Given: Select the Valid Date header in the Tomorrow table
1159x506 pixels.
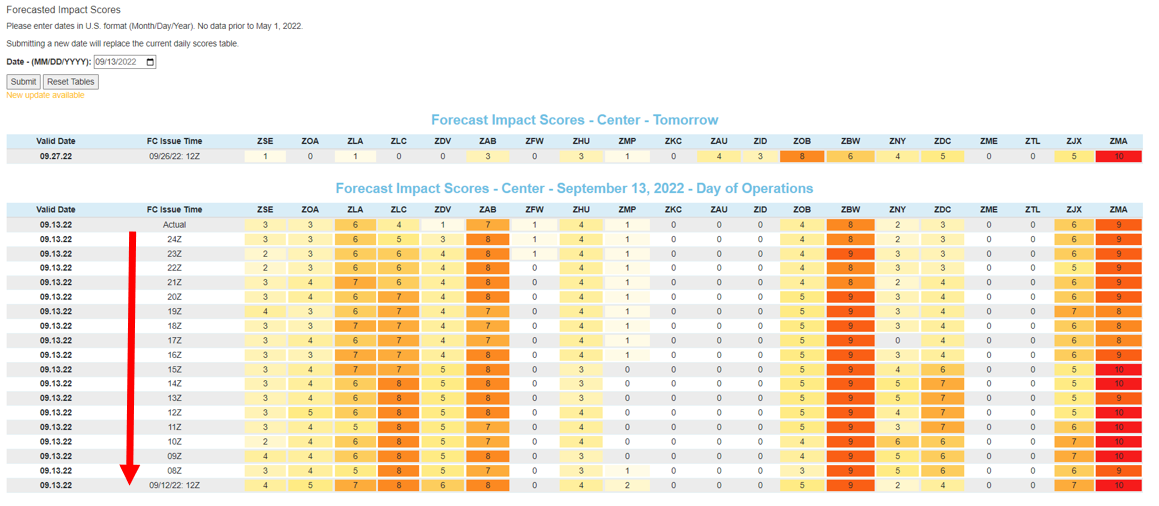Looking at the screenshot, I should tap(56, 141).
